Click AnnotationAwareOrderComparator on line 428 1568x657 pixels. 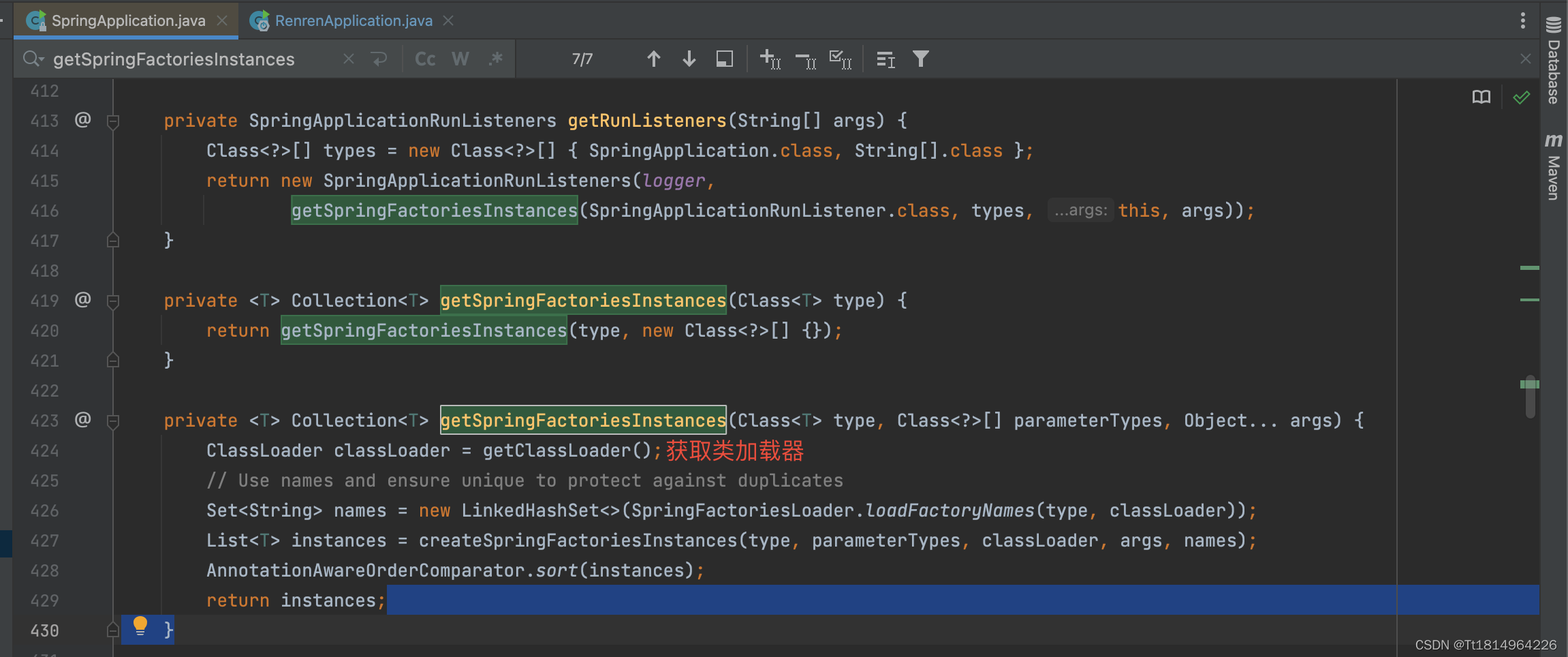[x=366, y=570]
